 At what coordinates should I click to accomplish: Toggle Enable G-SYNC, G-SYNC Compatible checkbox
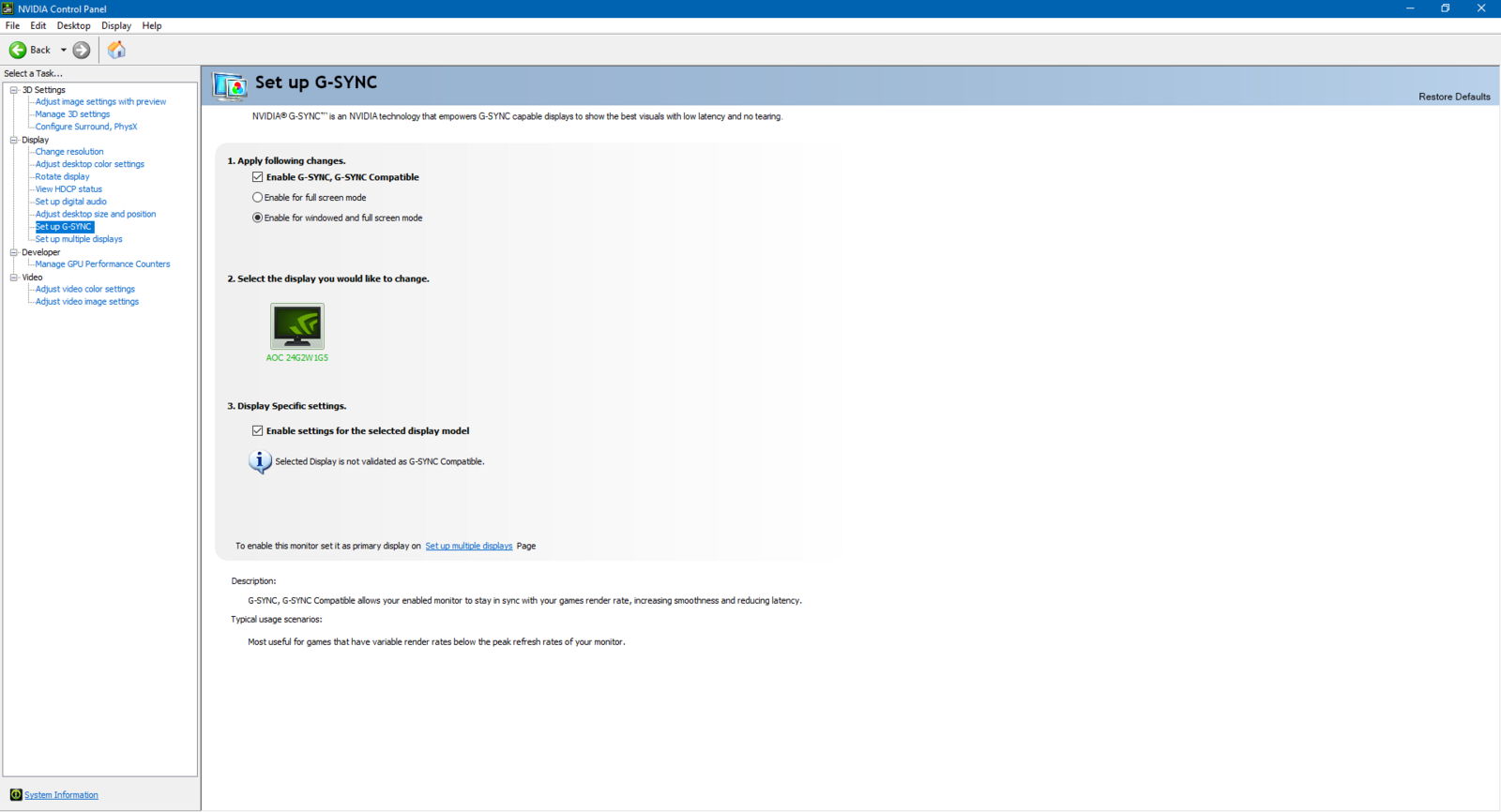tap(257, 177)
